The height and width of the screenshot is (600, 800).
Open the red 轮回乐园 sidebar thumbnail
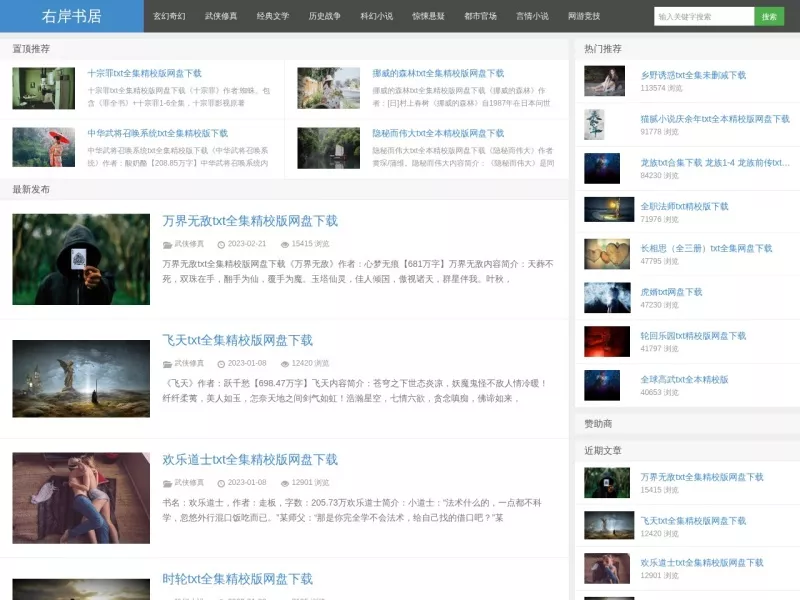(607, 341)
